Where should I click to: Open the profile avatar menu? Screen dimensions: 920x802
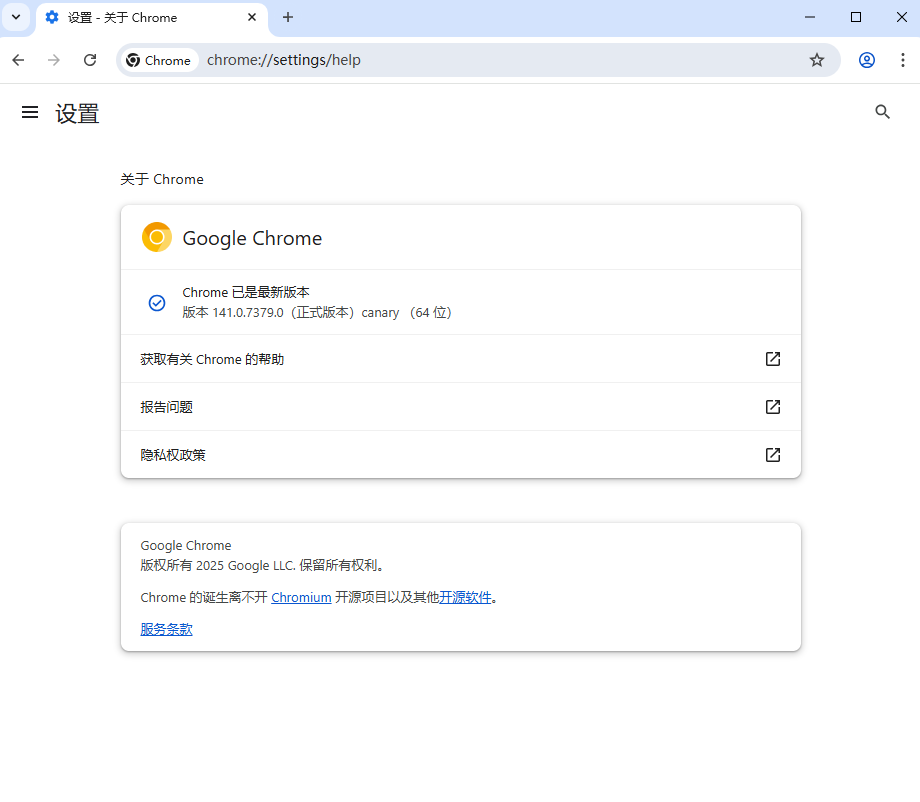867,60
